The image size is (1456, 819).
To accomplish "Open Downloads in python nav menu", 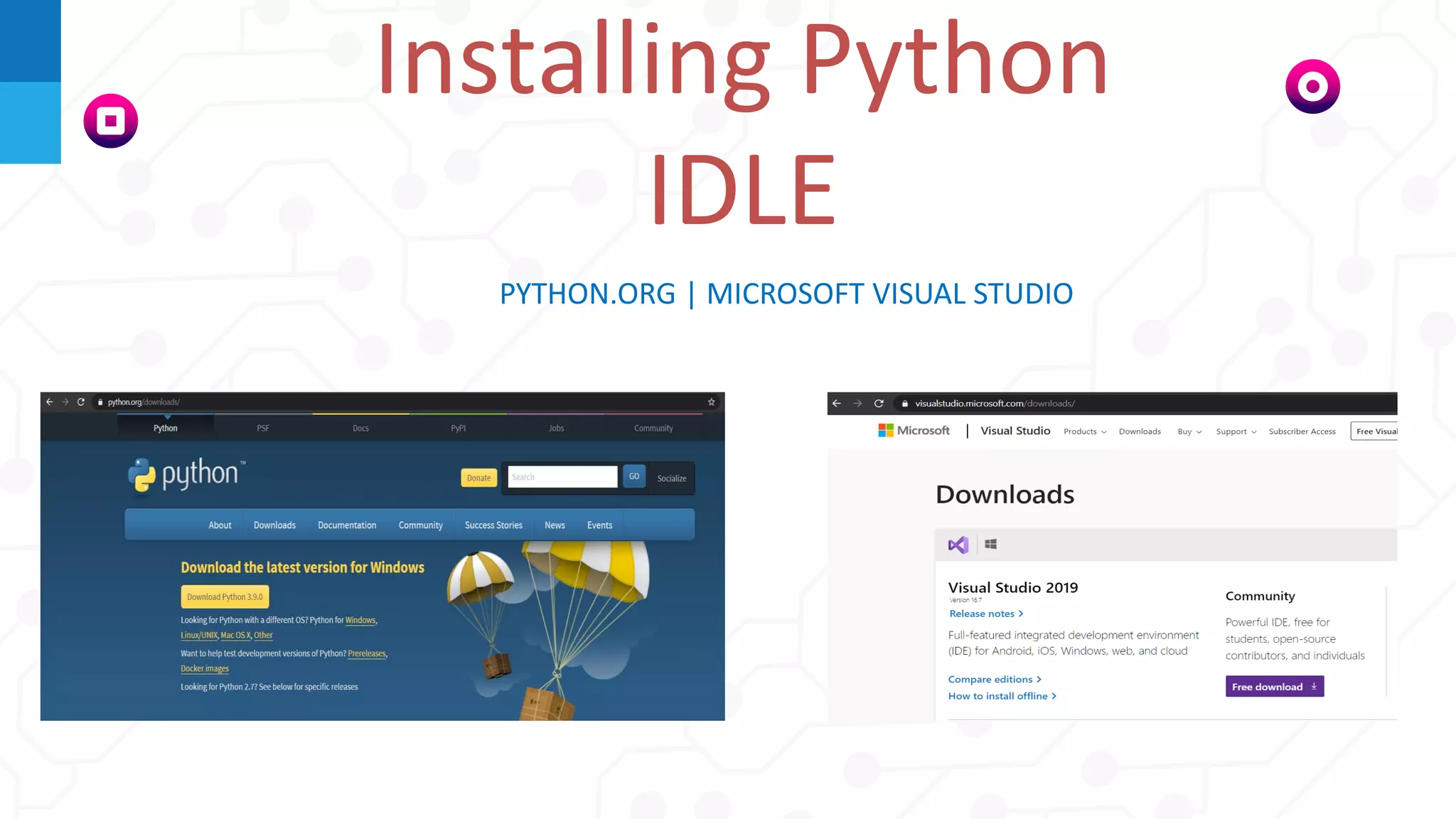I will (274, 525).
